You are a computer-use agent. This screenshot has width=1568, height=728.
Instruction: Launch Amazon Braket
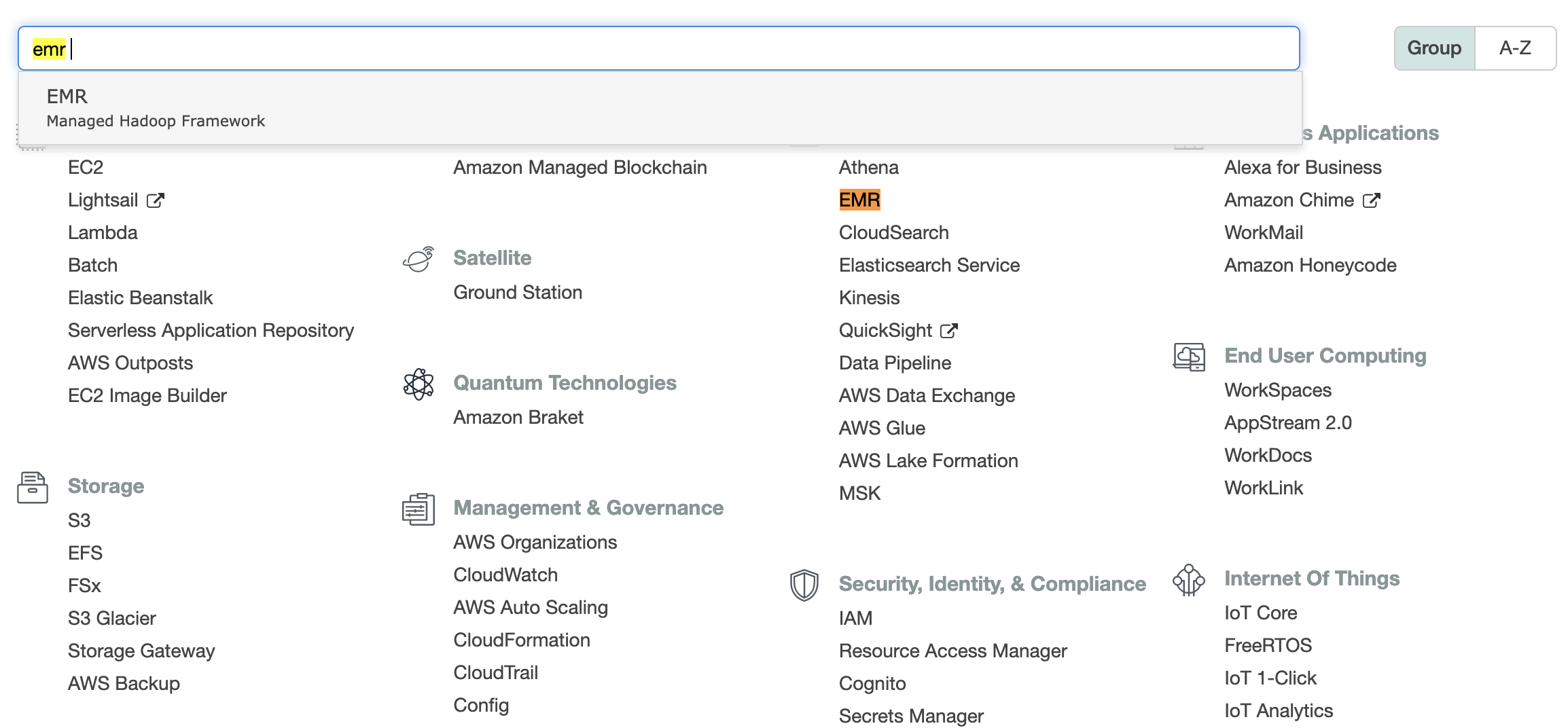(518, 418)
